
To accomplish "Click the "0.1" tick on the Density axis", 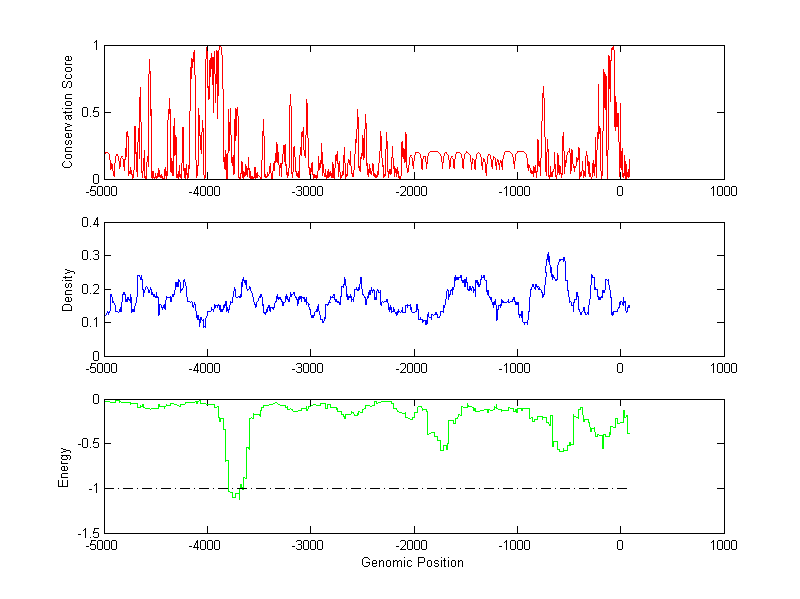I will click(x=87, y=322).
